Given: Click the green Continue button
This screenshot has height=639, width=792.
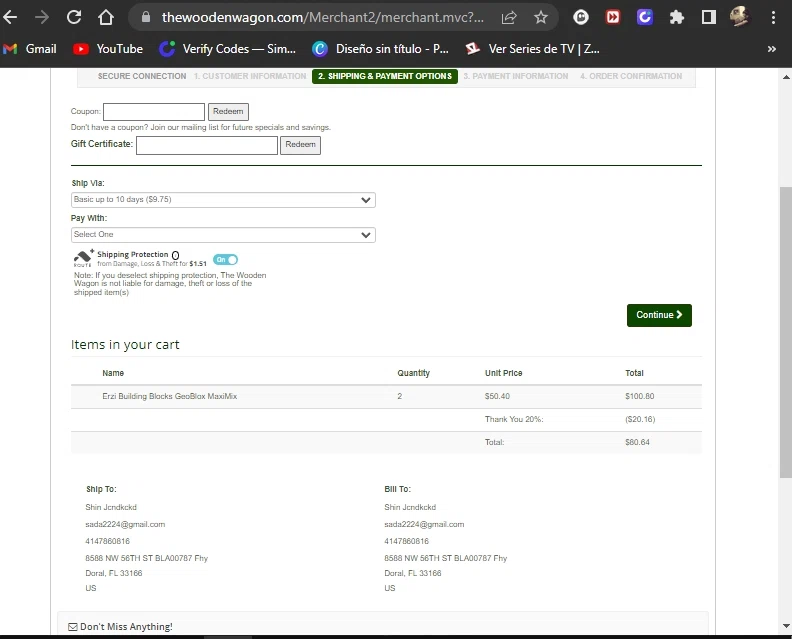Looking at the screenshot, I should pyautogui.click(x=659, y=315).
